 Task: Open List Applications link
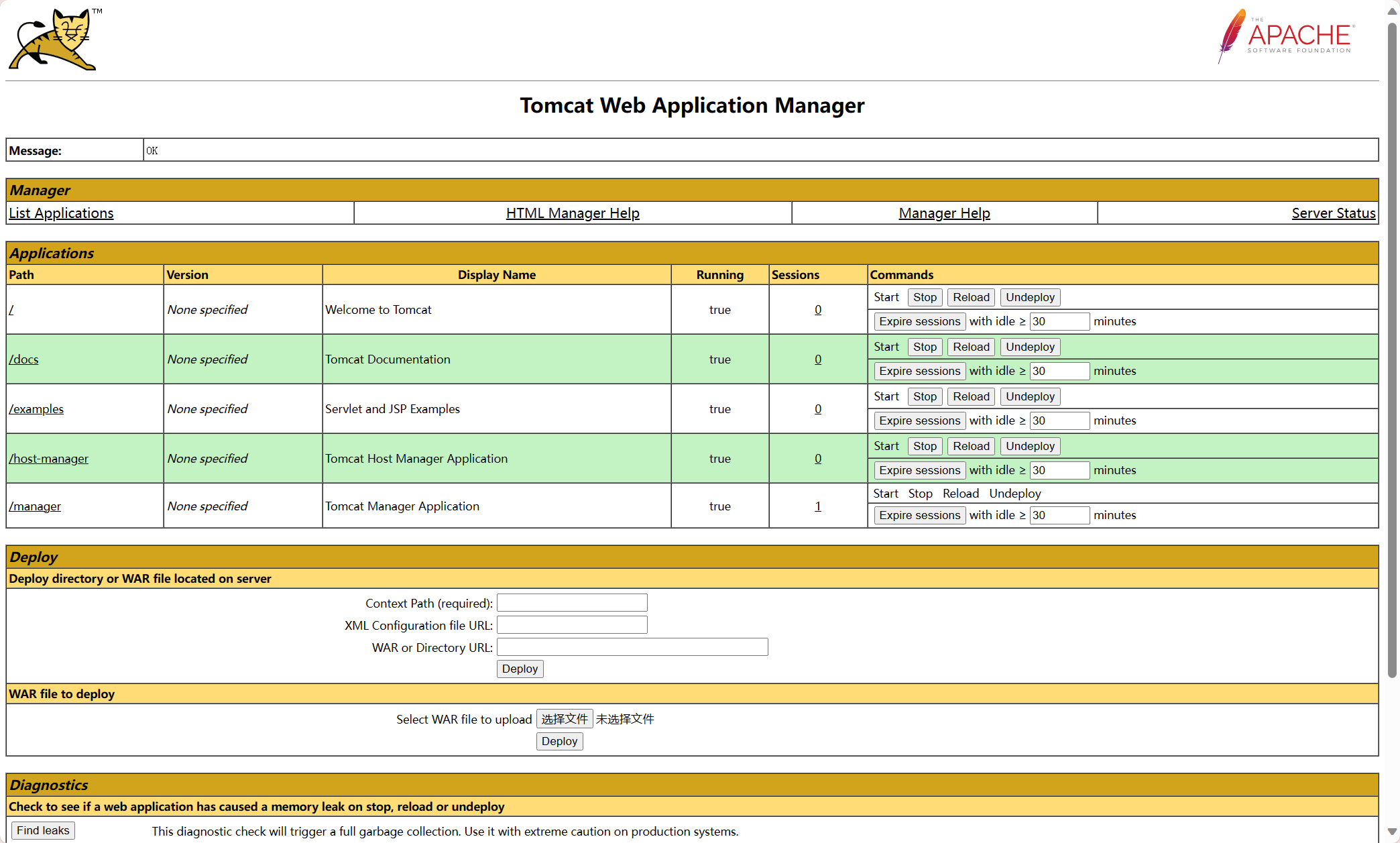click(x=61, y=213)
